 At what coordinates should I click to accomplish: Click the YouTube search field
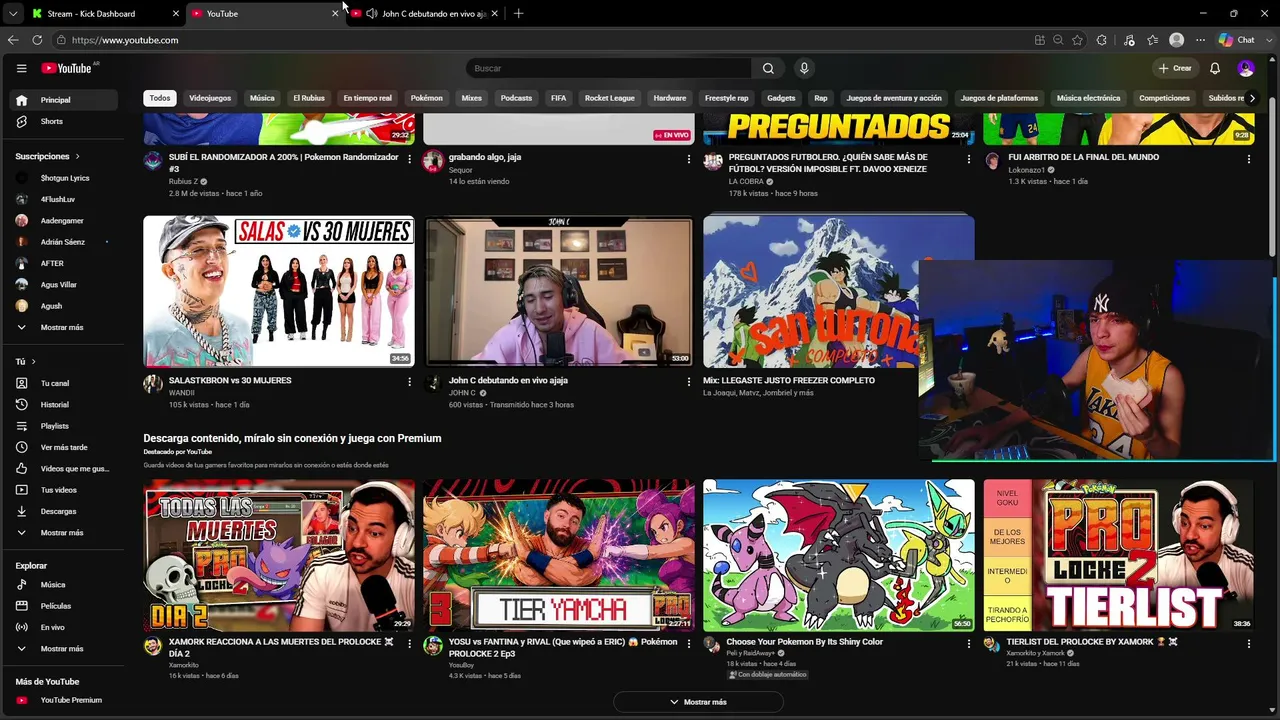[x=608, y=68]
